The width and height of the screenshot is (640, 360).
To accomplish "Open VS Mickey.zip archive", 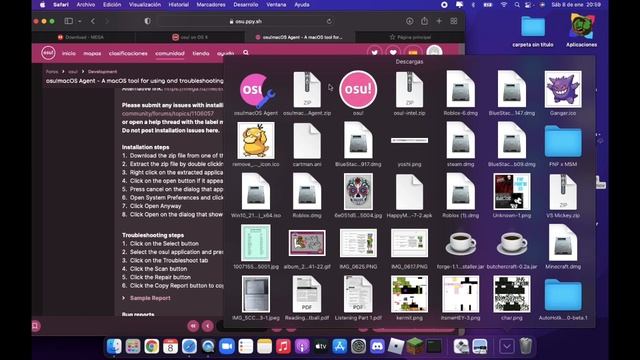I will [563, 192].
